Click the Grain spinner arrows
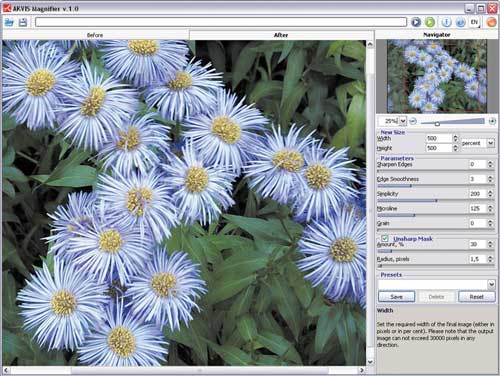The height and width of the screenshot is (376, 500). click(490, 223)
